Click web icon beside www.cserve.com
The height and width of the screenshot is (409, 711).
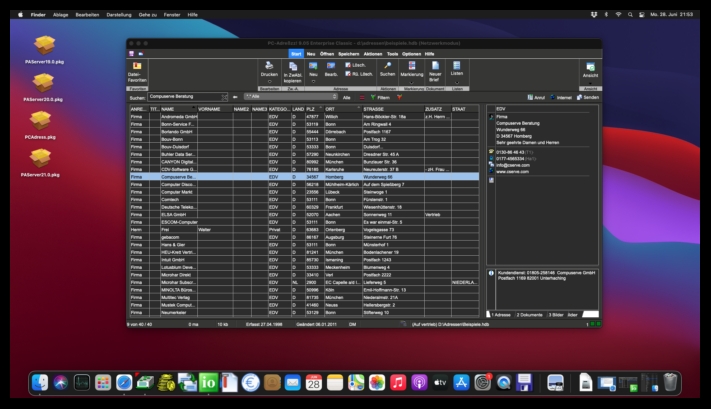pos(491,171)
